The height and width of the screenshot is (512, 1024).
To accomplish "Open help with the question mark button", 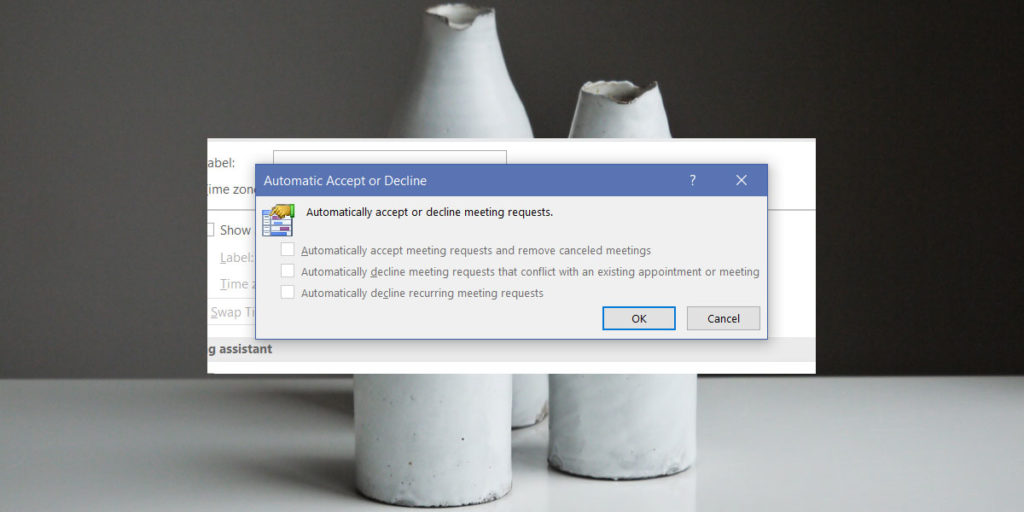I will point(692,180).
